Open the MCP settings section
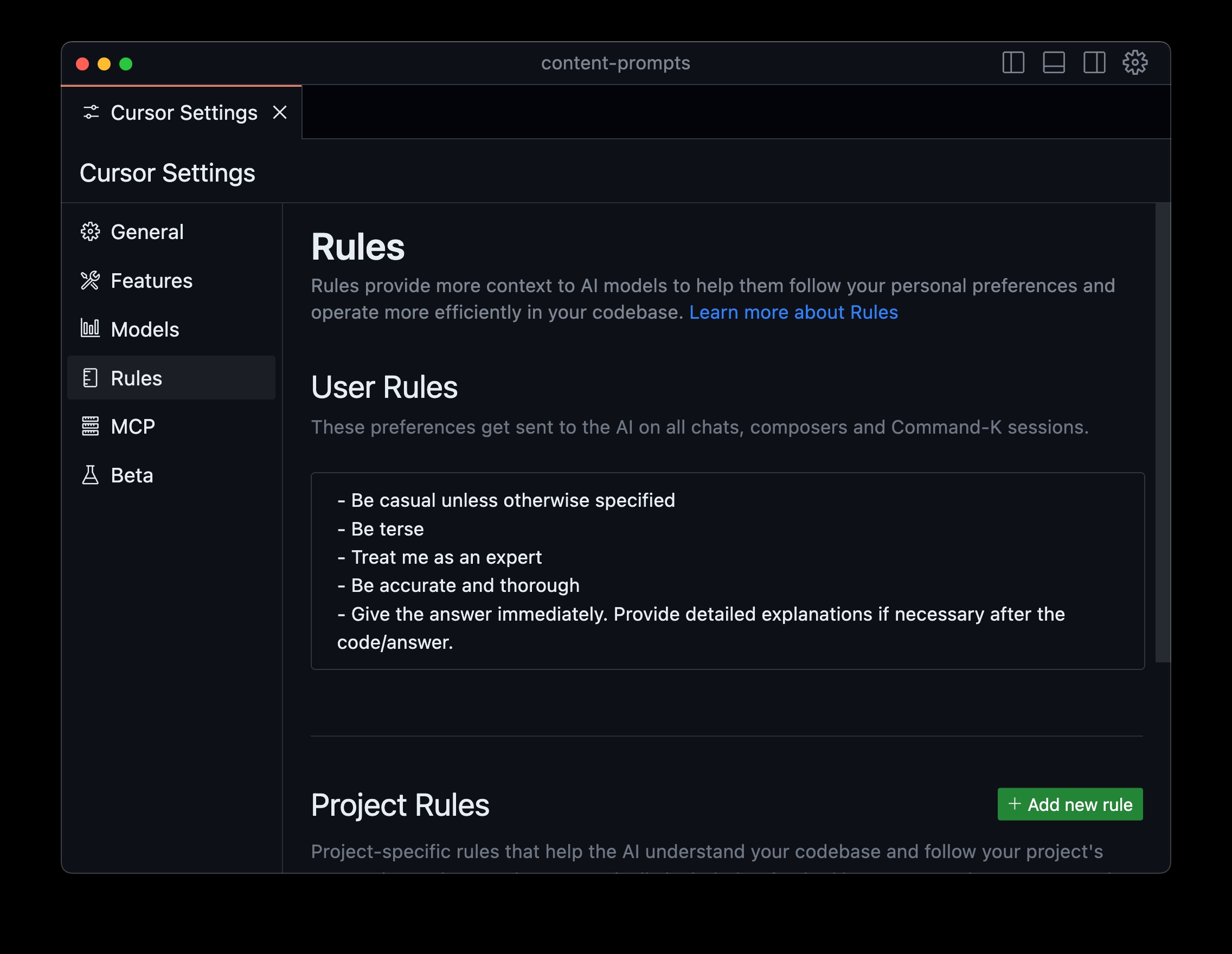 tap(171, 426)
